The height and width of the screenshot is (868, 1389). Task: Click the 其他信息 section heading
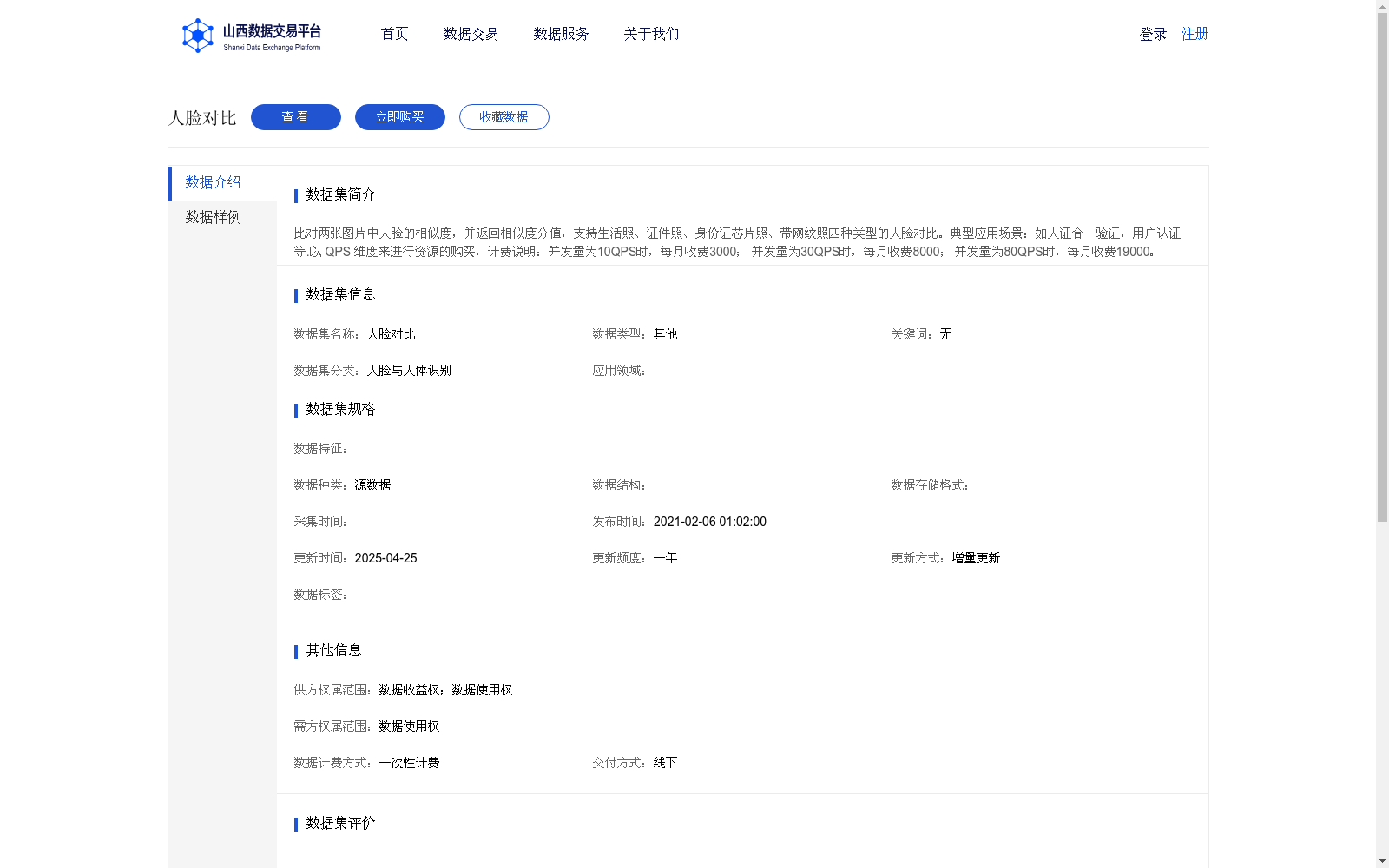coord(333,650)
